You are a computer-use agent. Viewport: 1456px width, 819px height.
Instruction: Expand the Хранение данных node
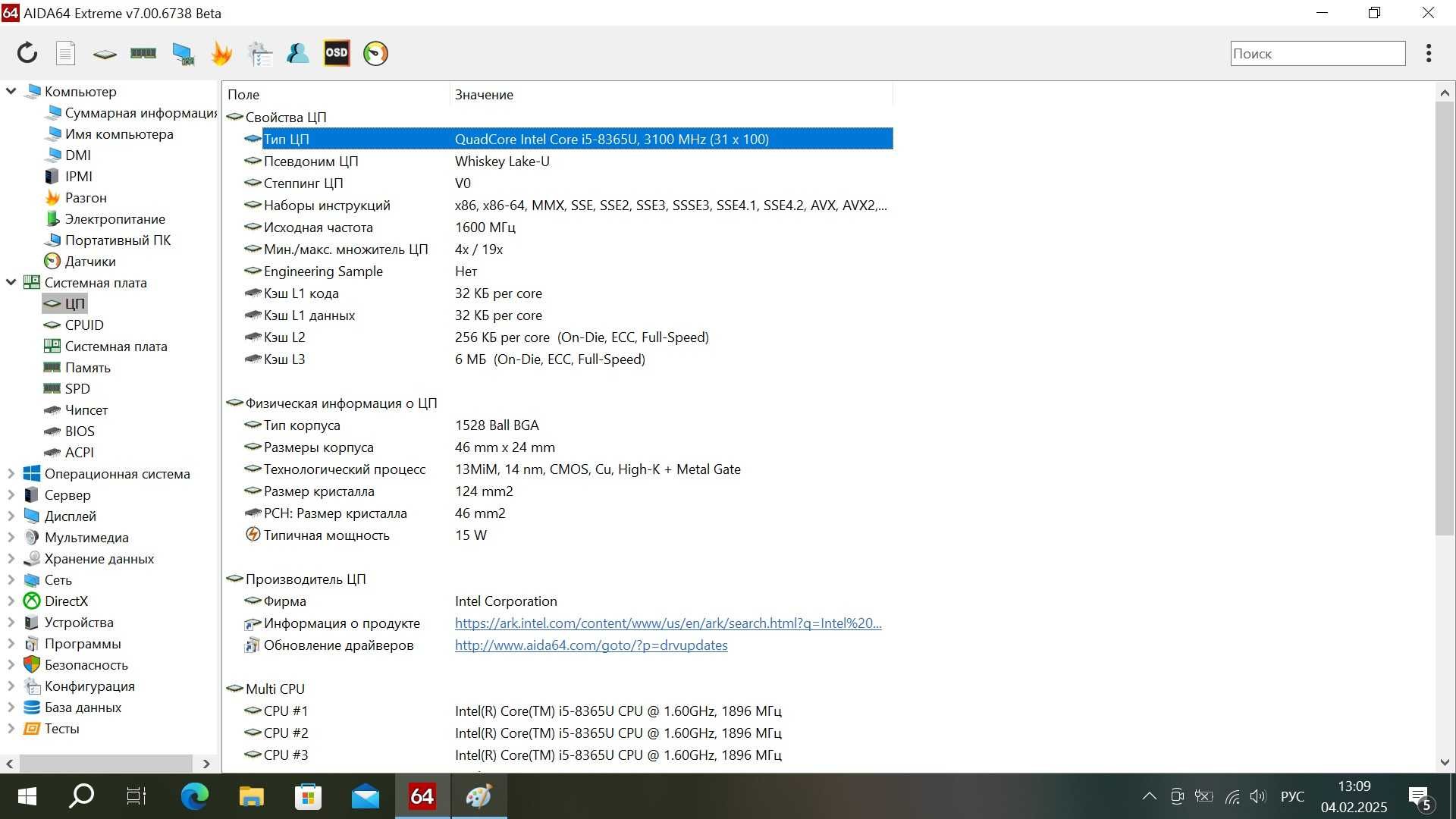[x=11, y=558]
